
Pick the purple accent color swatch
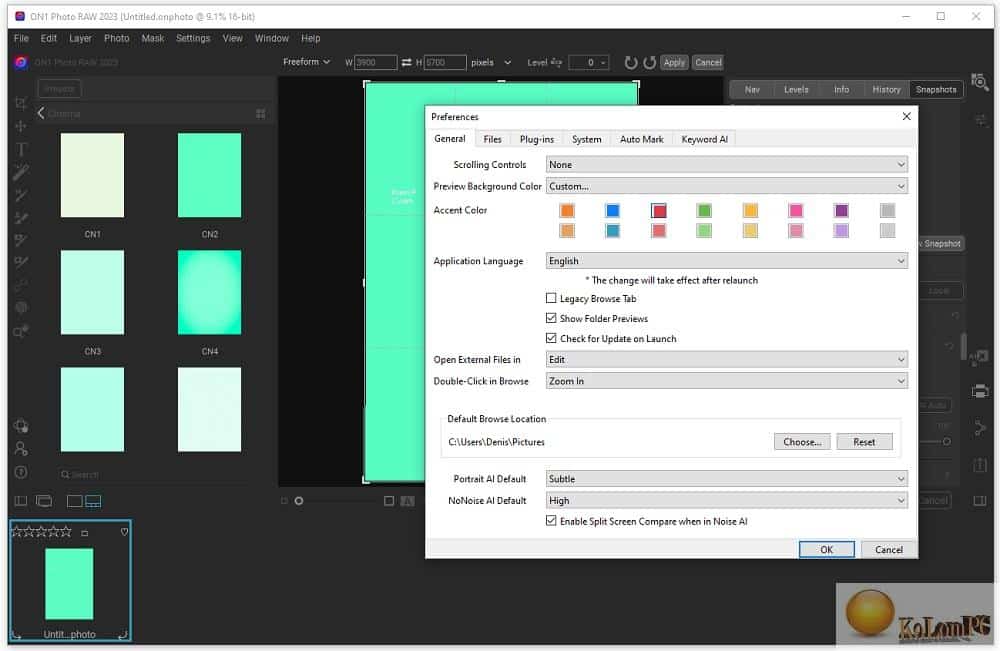(x=841, y=210)
